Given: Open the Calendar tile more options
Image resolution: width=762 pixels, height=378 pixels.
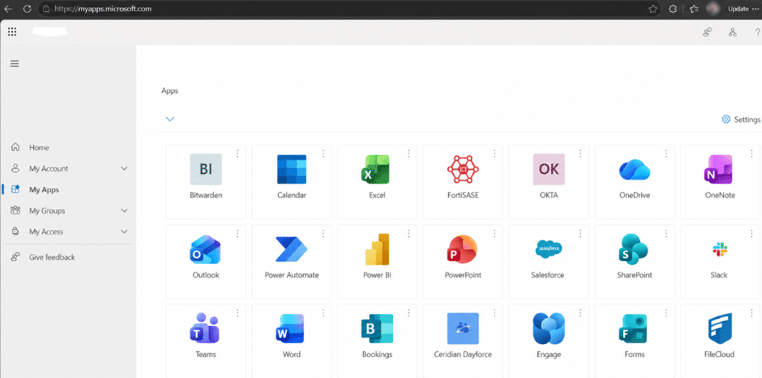Looking at the screenshot, I should click(x=323, y=154).
